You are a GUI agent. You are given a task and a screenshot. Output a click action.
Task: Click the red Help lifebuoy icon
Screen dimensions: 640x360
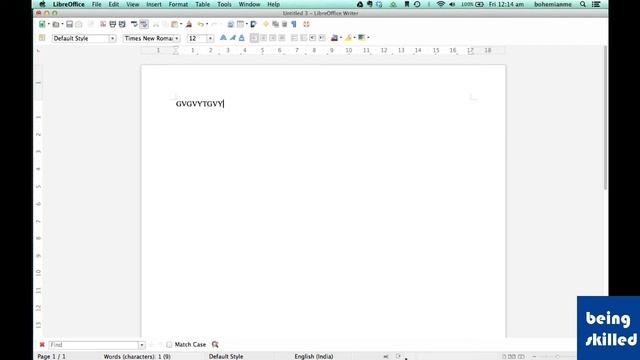click(x=307, y=24)
